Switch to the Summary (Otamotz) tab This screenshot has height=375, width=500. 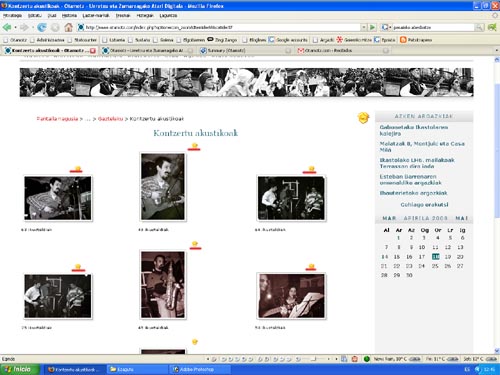[x=245, y=50]
